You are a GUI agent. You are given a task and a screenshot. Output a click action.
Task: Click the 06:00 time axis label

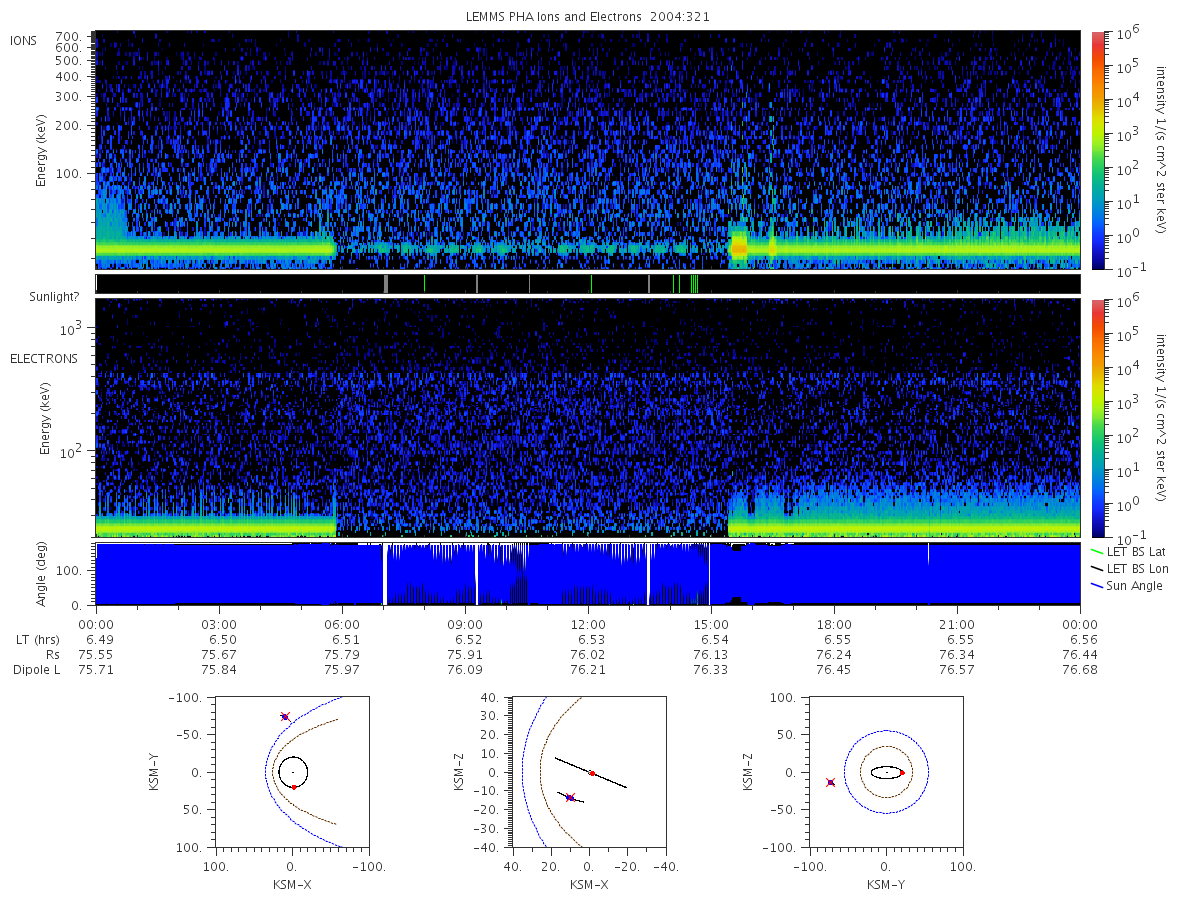(342, 625)
